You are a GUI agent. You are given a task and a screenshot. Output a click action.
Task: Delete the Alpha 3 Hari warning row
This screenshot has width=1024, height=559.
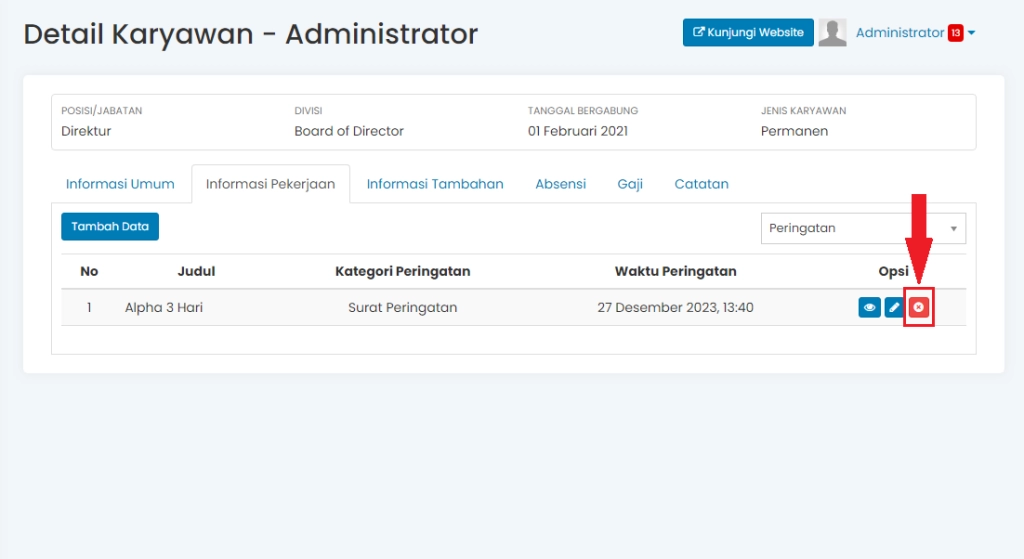click(918, 308)
